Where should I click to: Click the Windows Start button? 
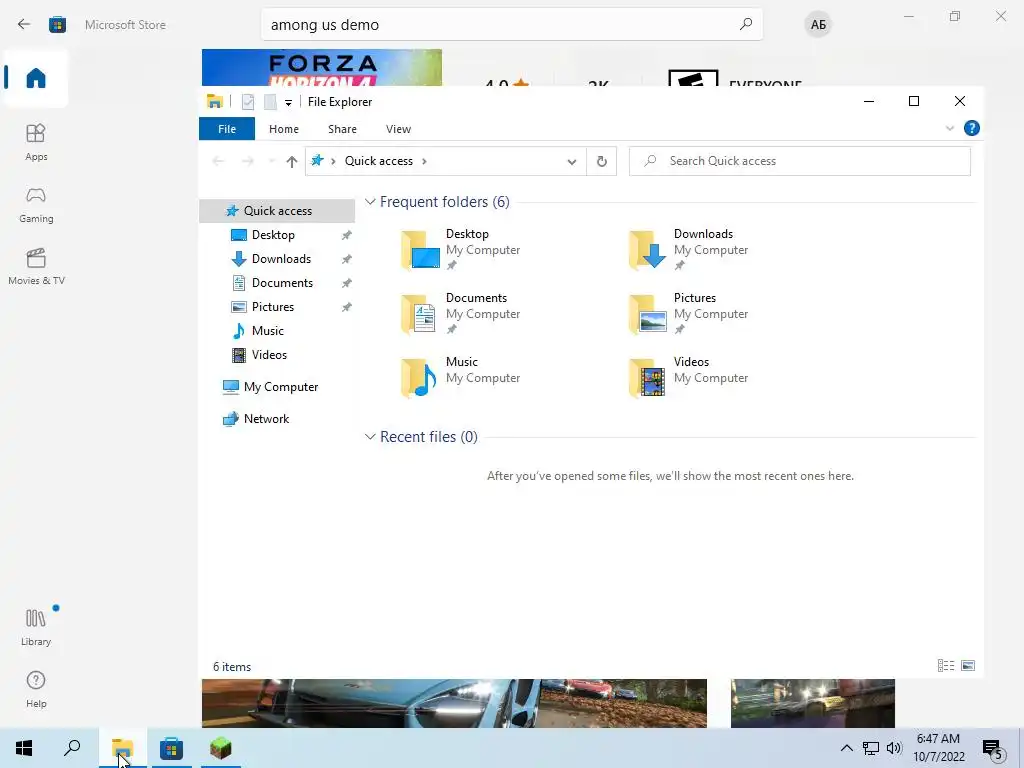pos(24,748)
